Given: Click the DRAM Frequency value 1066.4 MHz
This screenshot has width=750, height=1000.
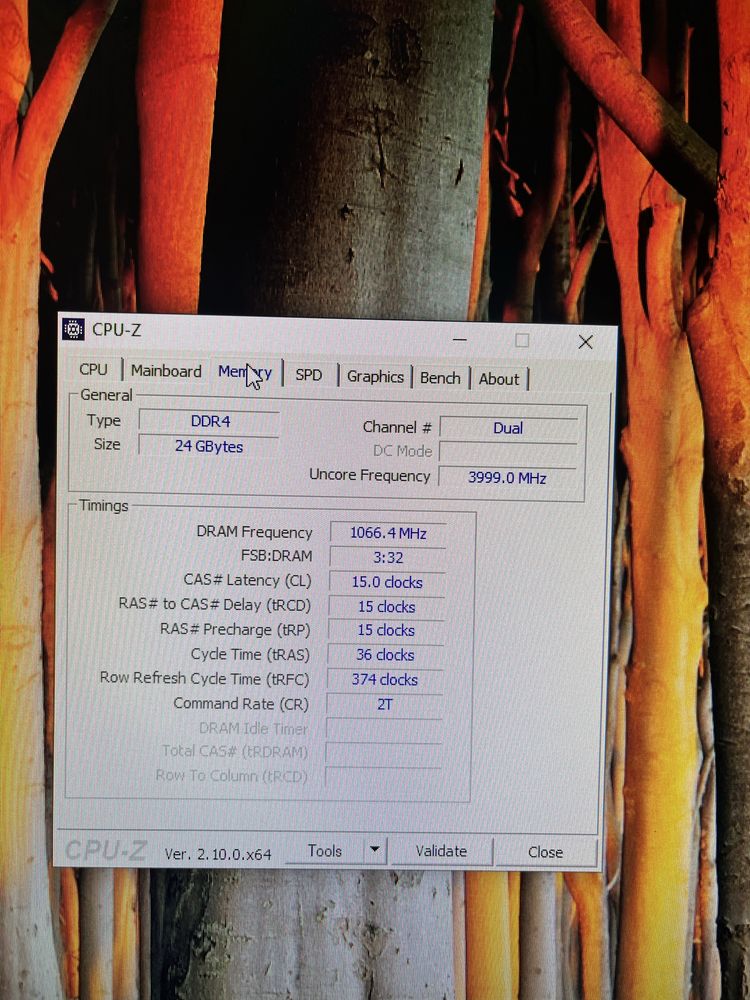Looking at the screenshot, I should click(x=388, y=533).
